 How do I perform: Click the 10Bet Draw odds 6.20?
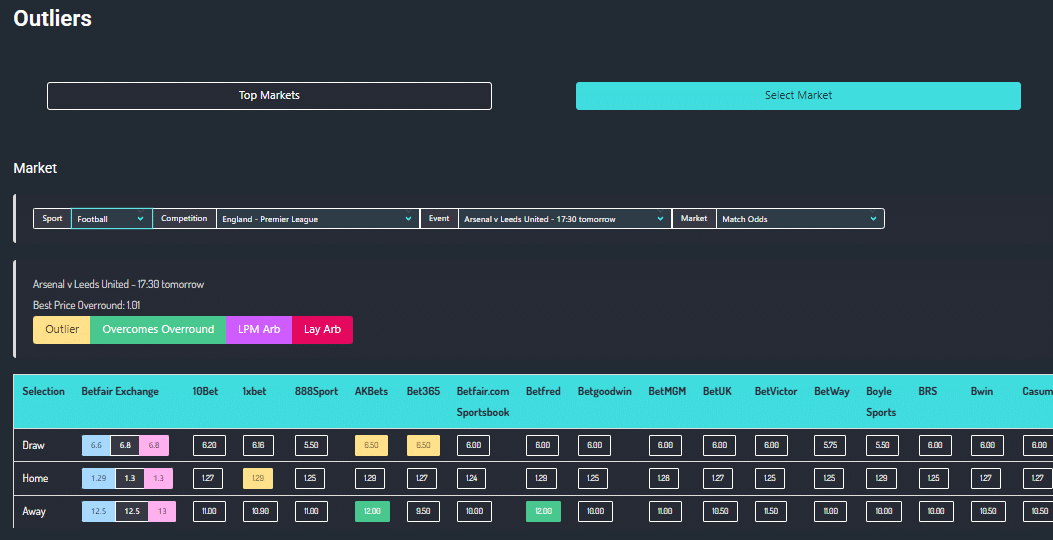210,445
